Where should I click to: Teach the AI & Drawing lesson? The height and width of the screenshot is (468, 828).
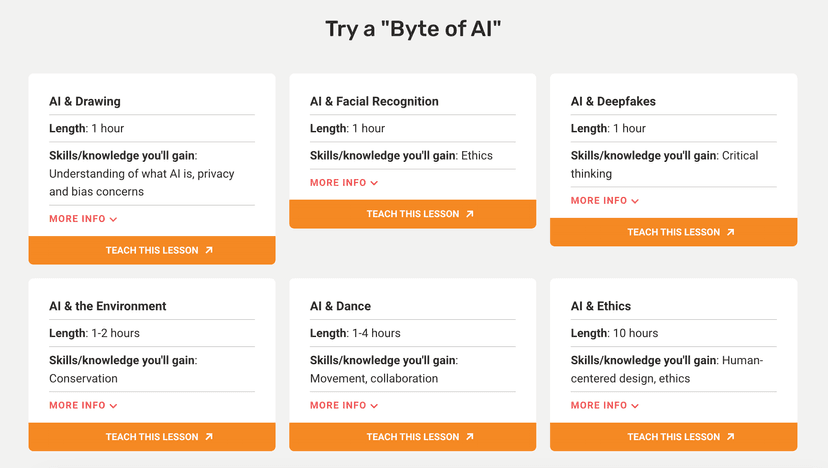151,250
